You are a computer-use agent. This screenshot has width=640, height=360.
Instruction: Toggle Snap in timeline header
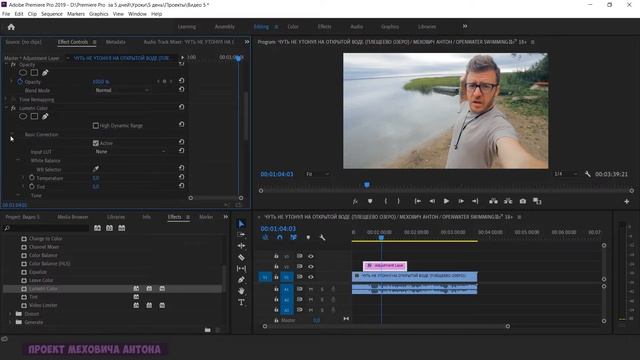coord(280,238)
